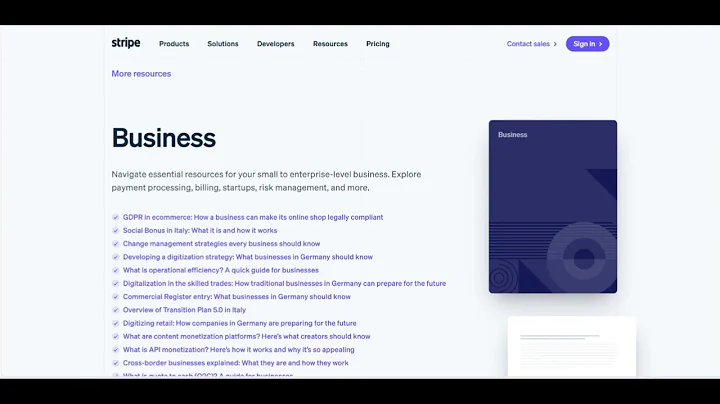Open Commercial Register entry article
Screen dimensions: 720x404
236,297
